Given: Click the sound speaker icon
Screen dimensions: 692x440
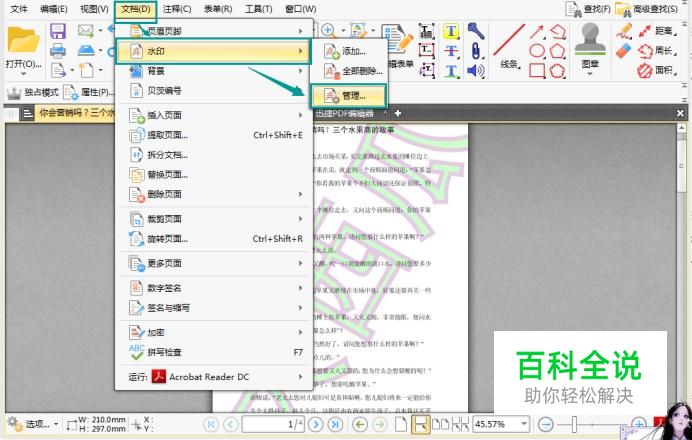Looking at the screenshot, I should click(x=476, y=71).
